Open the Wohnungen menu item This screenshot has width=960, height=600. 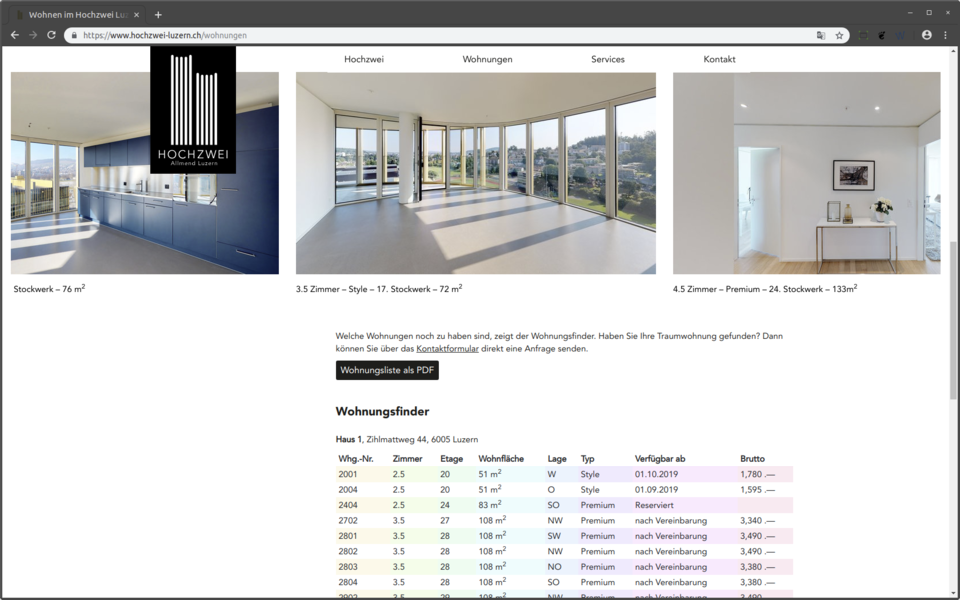[487, 59]
